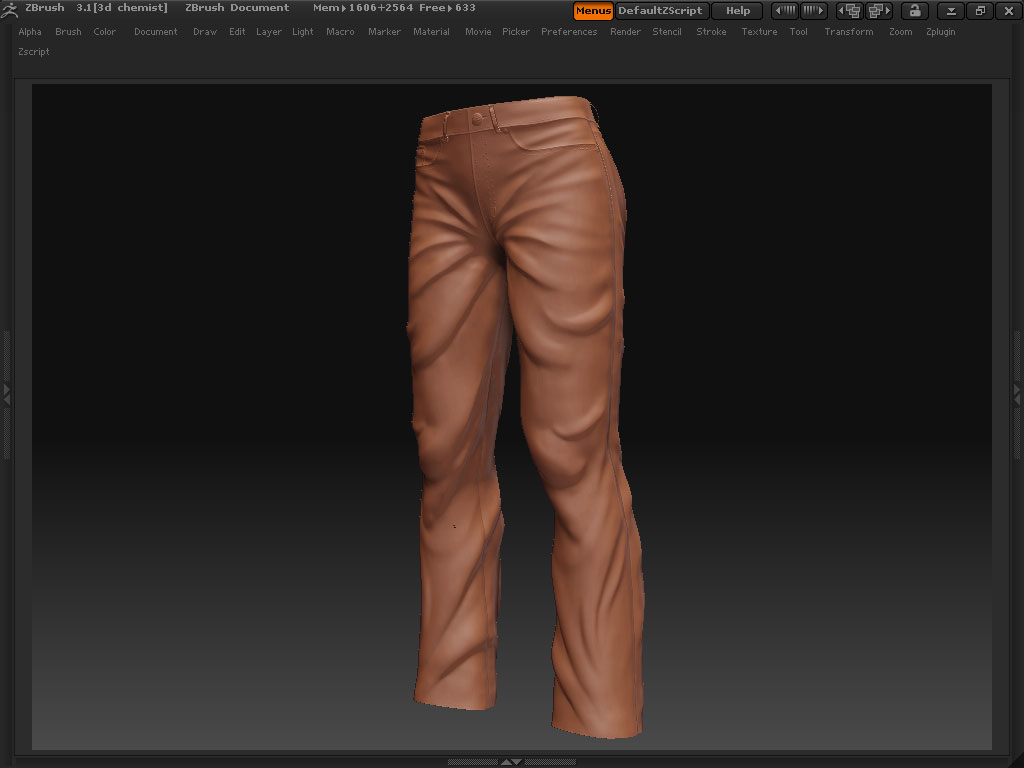Viewport: 1024px width, 768px height.
Task: Toggle the Menus visibility button
Action: pyautogui.click(x=593, y=10)
